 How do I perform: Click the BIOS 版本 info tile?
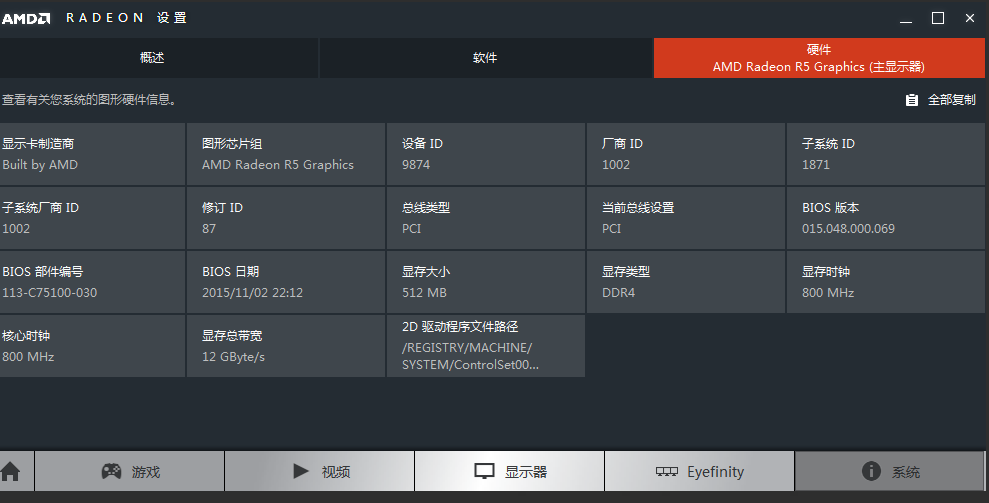click(x=885, y=218)
